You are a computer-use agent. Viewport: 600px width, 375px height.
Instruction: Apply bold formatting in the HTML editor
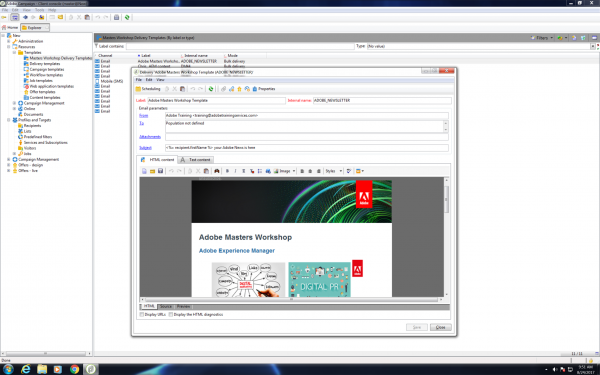pyautogui.click(x=227, y=171)
